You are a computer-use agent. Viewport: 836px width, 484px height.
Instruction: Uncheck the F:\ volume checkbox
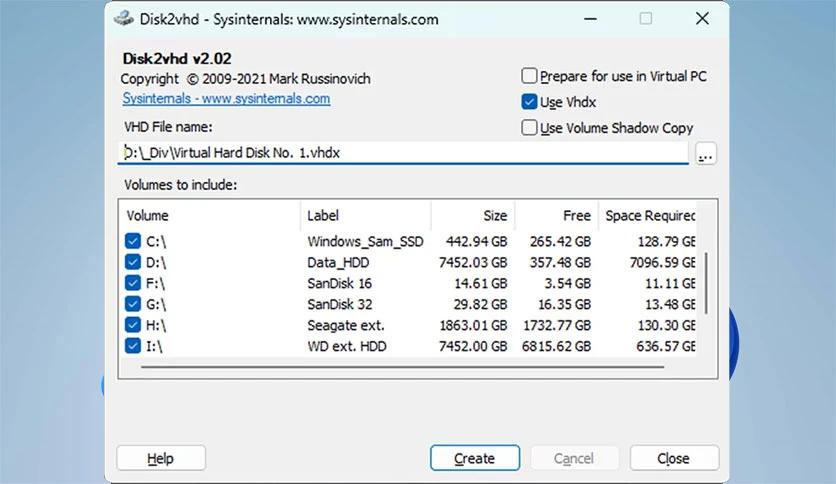coord(133,283)
